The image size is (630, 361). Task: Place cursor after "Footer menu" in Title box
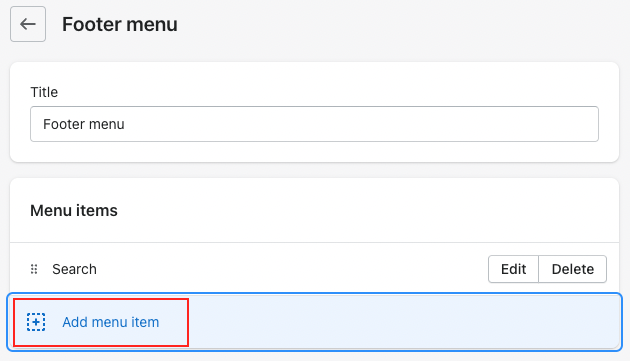click(126, 124)
